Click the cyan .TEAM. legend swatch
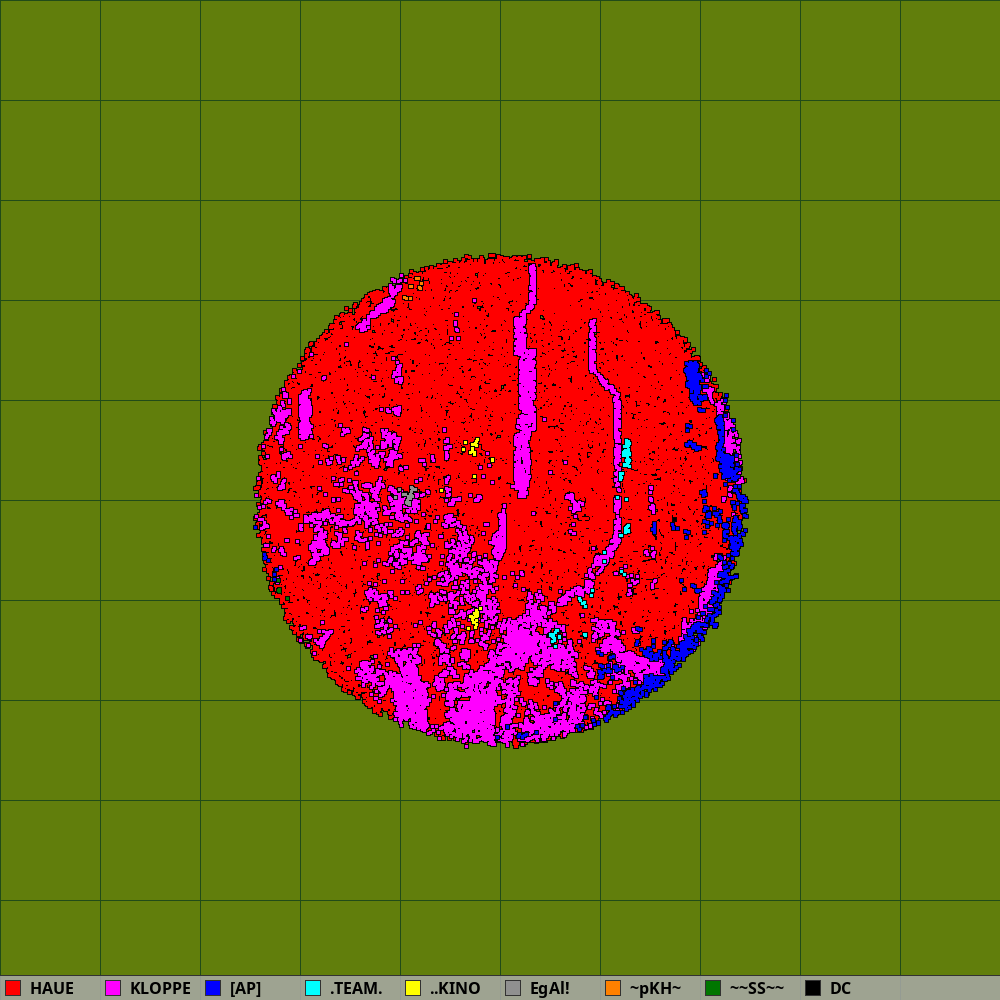The image size is (1000, 1000). point(313,988)
